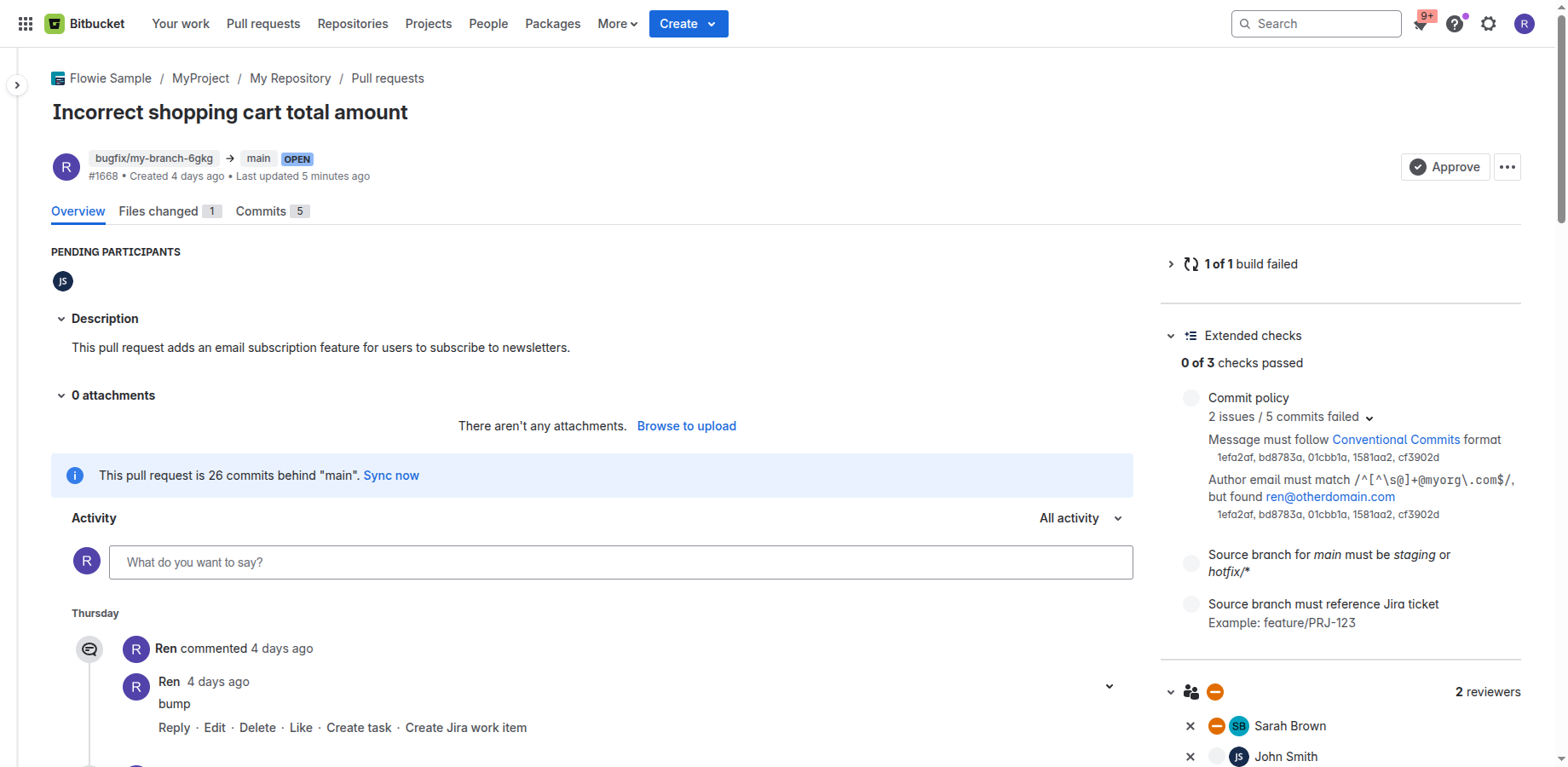Viewport: 1568px width, 767px height.
Task: Expand the left sidebar toggle
Action: point(17,85)
